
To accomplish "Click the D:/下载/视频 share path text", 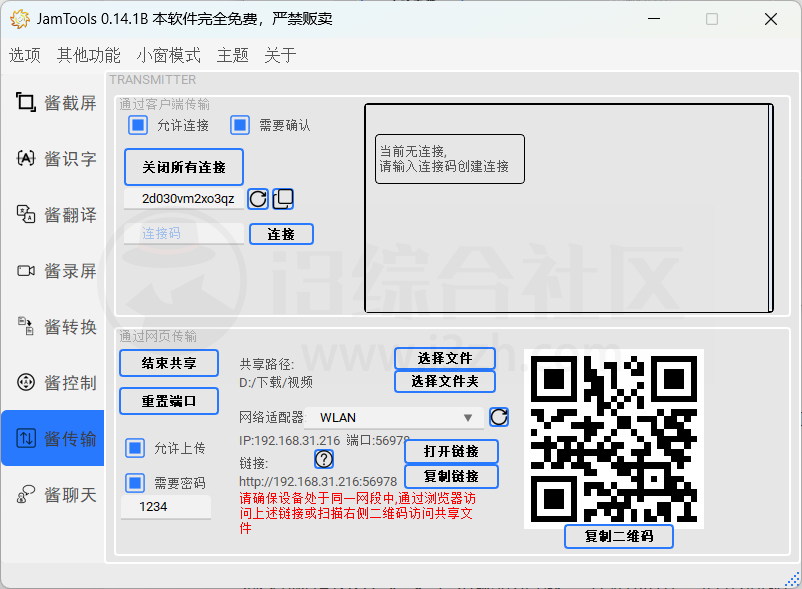I will 276,382.
